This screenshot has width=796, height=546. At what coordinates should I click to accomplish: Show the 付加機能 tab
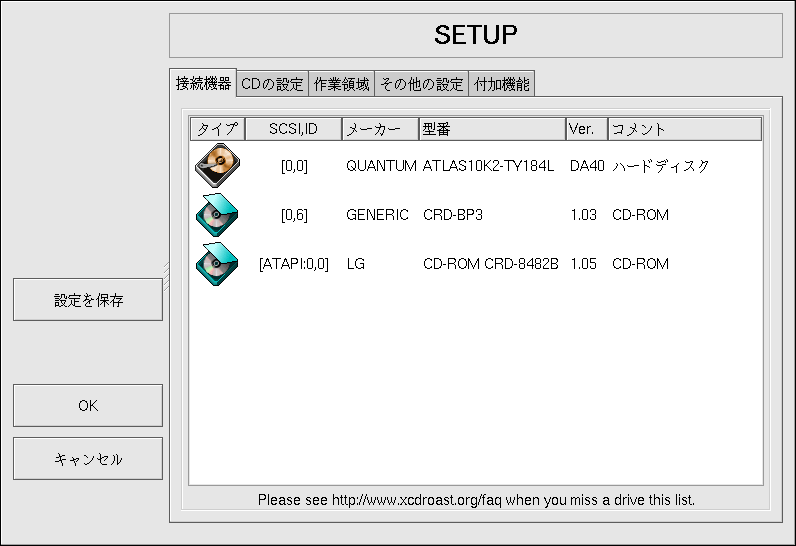coord(502,85)
